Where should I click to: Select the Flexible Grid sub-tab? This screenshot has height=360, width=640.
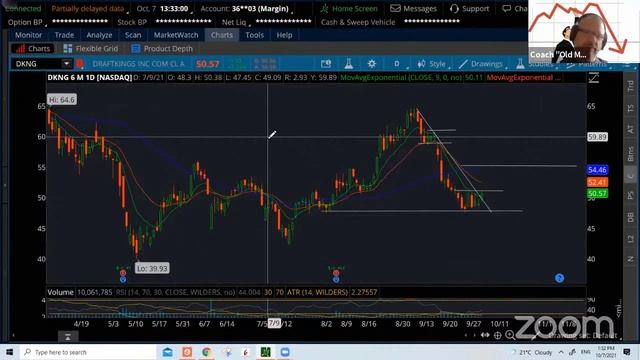click(91, 49)
